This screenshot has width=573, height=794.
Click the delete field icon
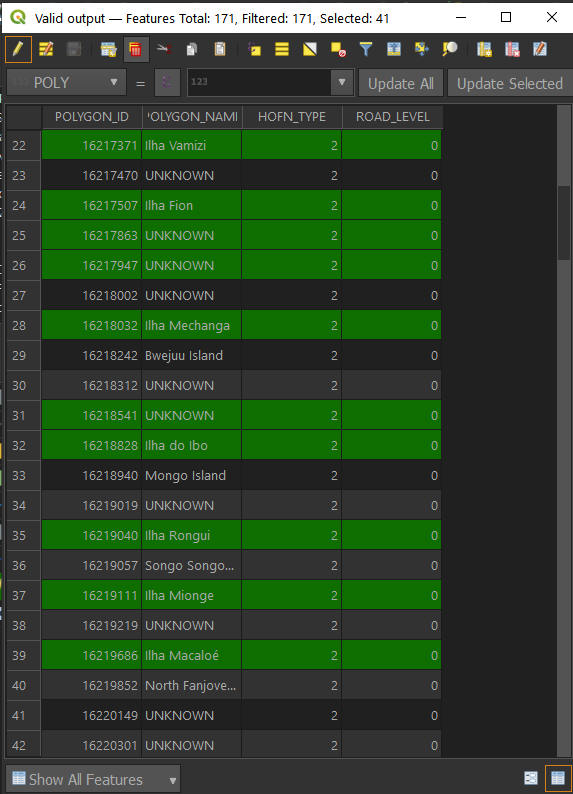point(512,50)
